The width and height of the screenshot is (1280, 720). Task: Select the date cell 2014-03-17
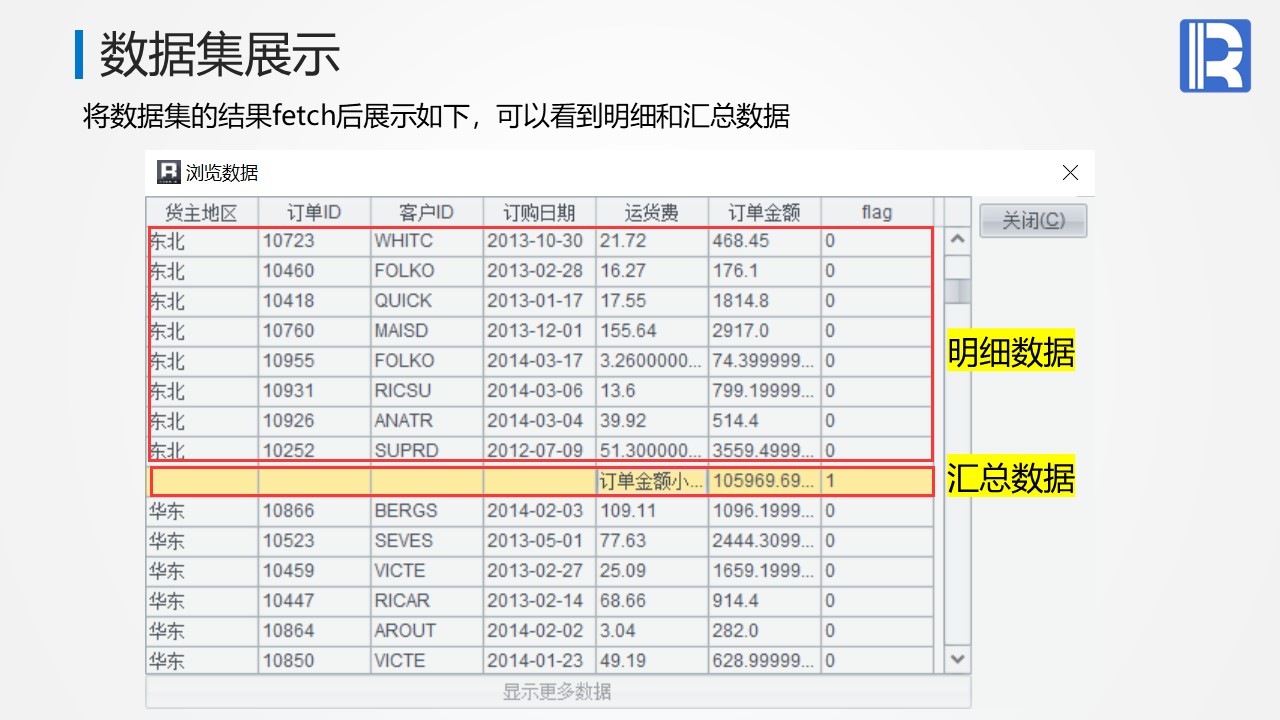pos(540,361)
